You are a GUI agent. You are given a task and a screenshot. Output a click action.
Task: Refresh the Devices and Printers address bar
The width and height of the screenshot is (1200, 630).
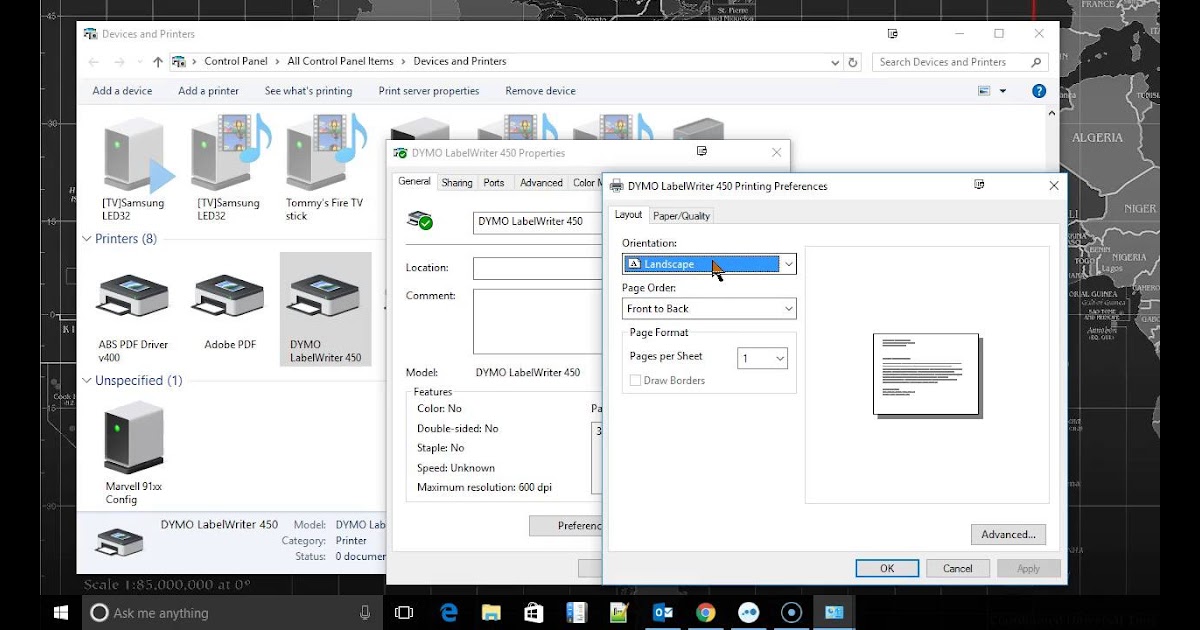point(853,62)
